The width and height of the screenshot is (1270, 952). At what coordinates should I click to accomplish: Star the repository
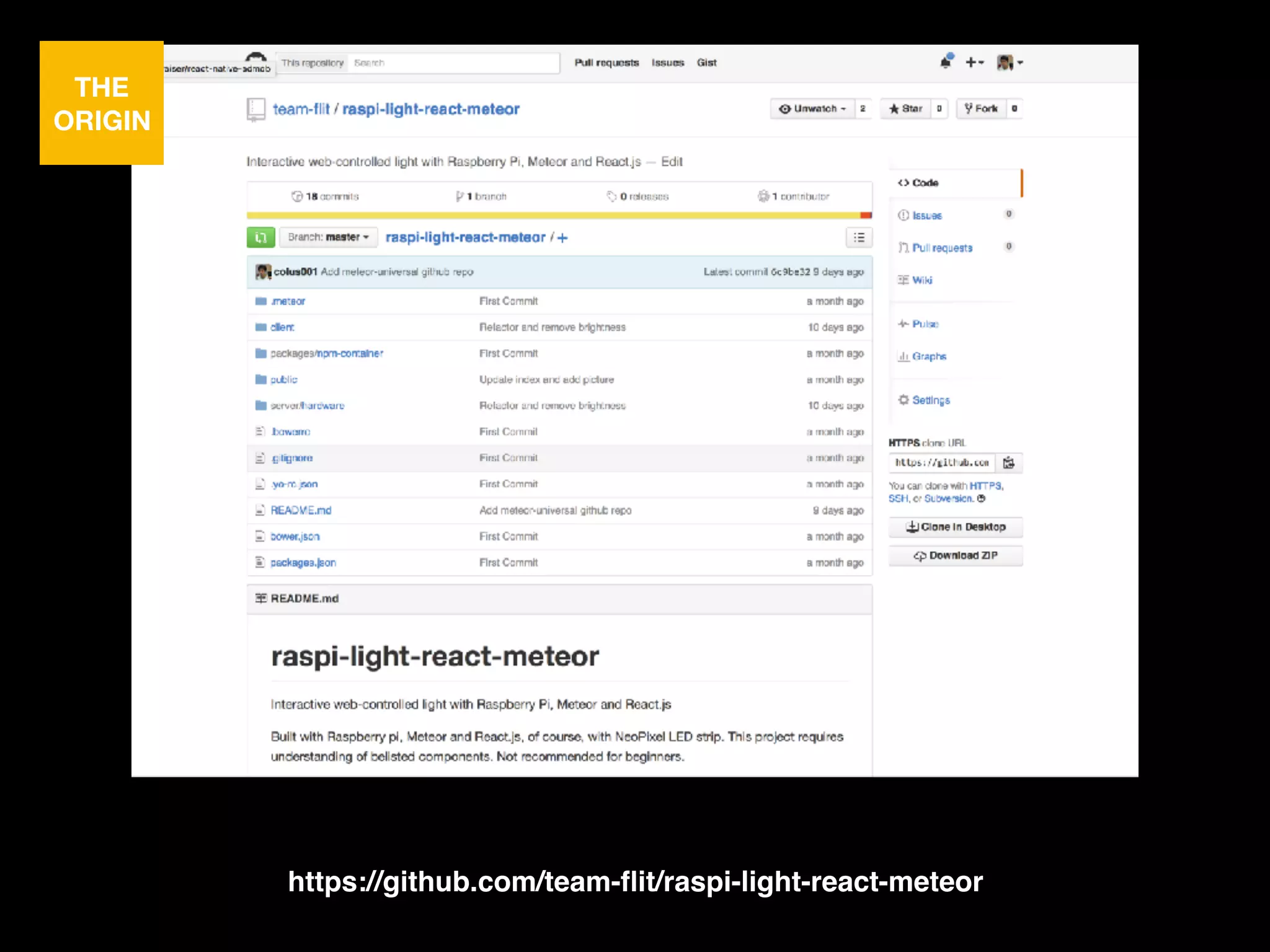pos(906,108)
